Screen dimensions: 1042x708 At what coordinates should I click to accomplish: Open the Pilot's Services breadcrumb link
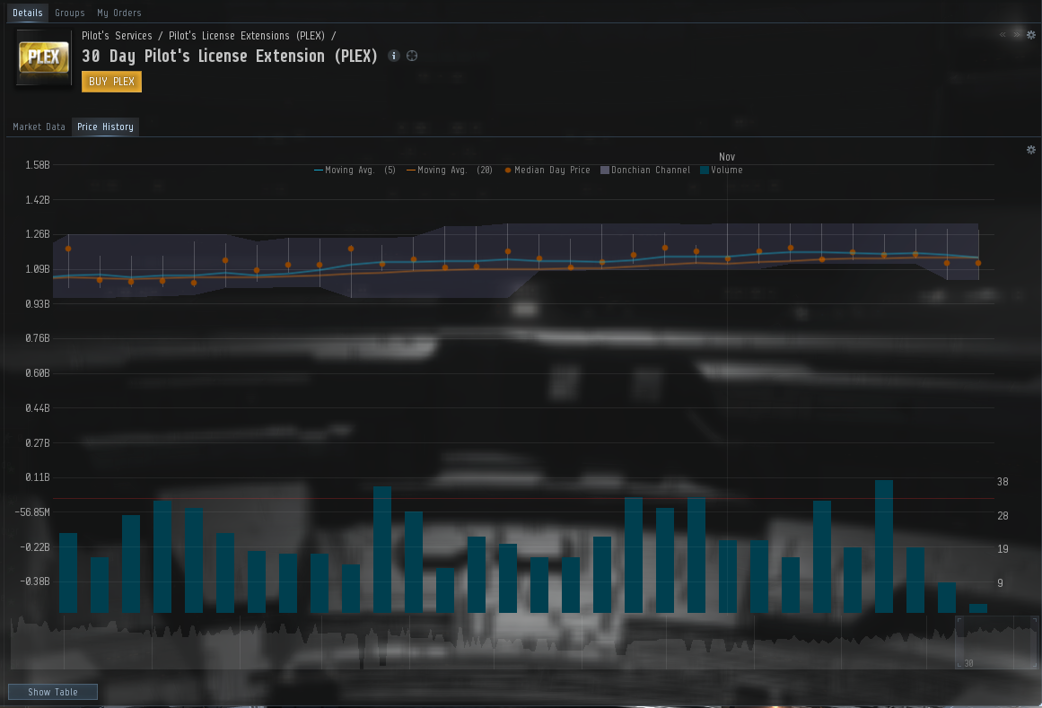[117, 36]
